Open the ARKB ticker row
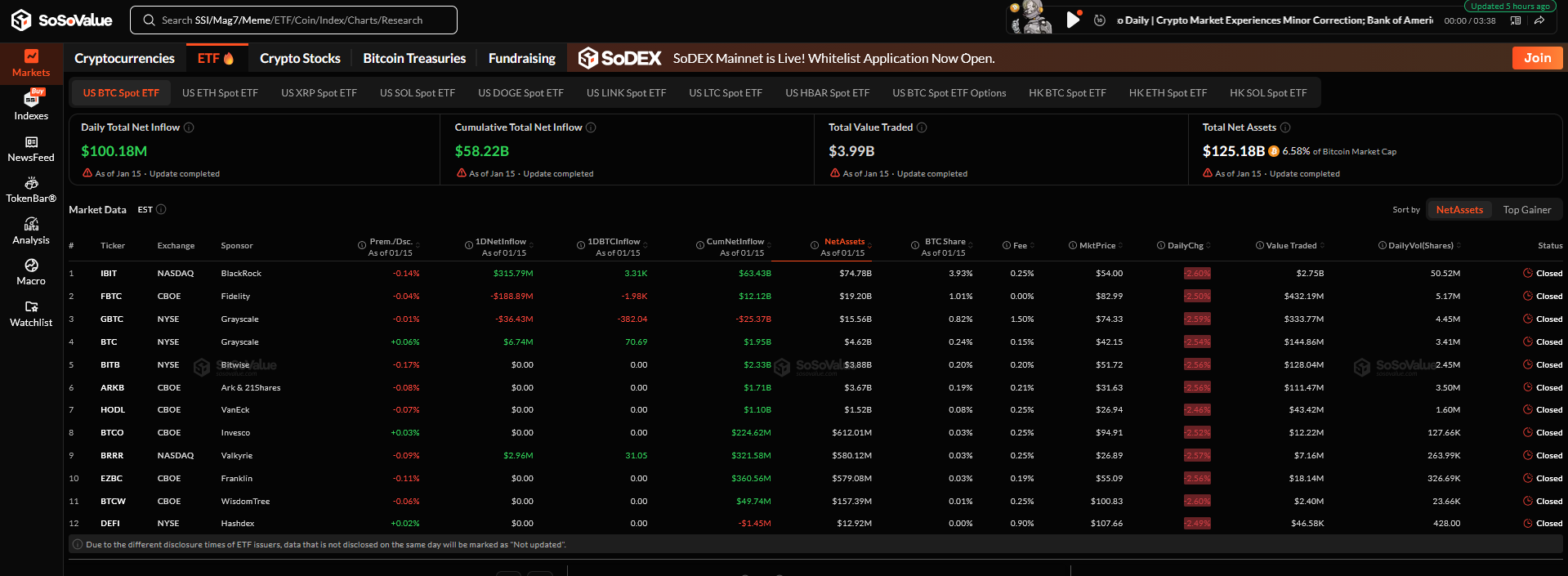This screenshot has height=576, width=1568. 815,387
